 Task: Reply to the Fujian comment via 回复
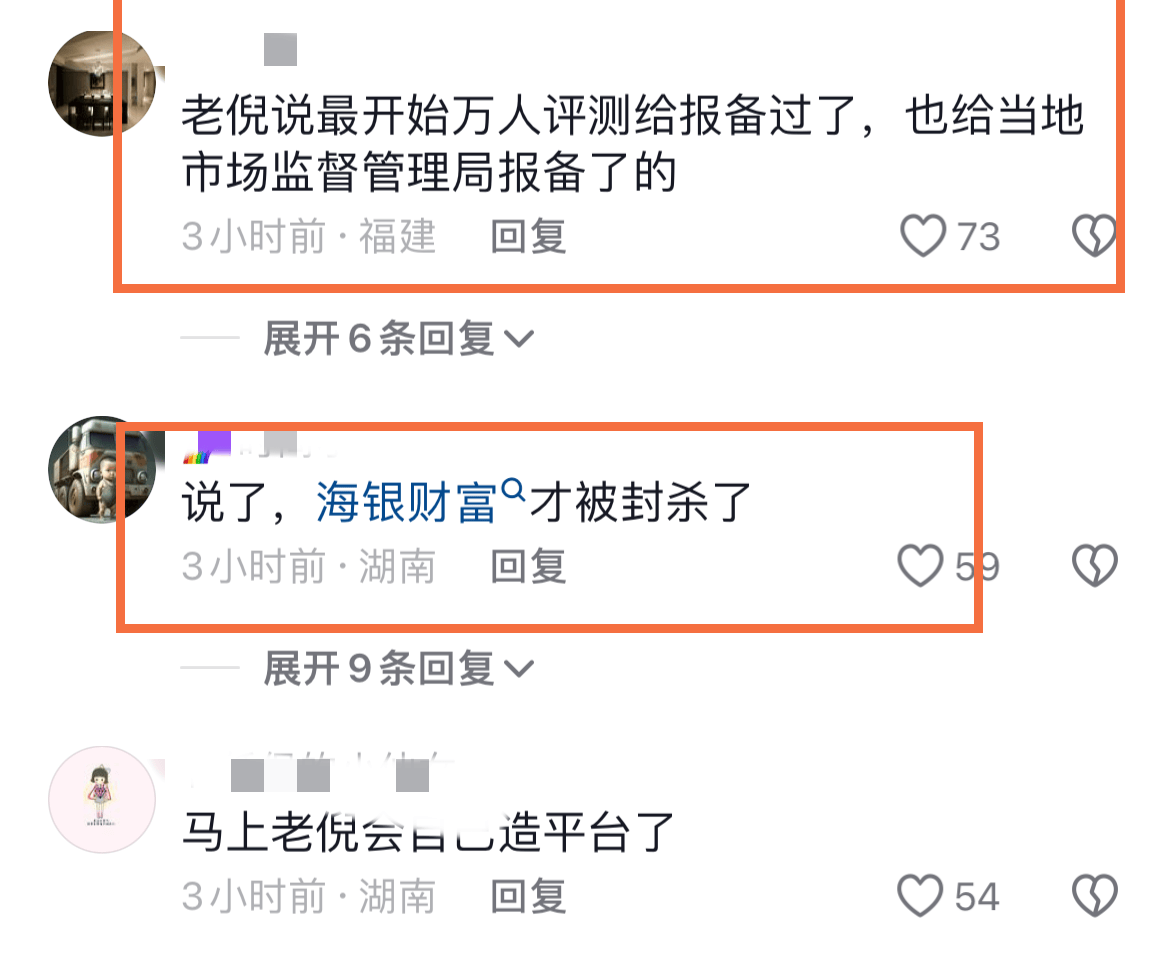(x=528, y=237)
